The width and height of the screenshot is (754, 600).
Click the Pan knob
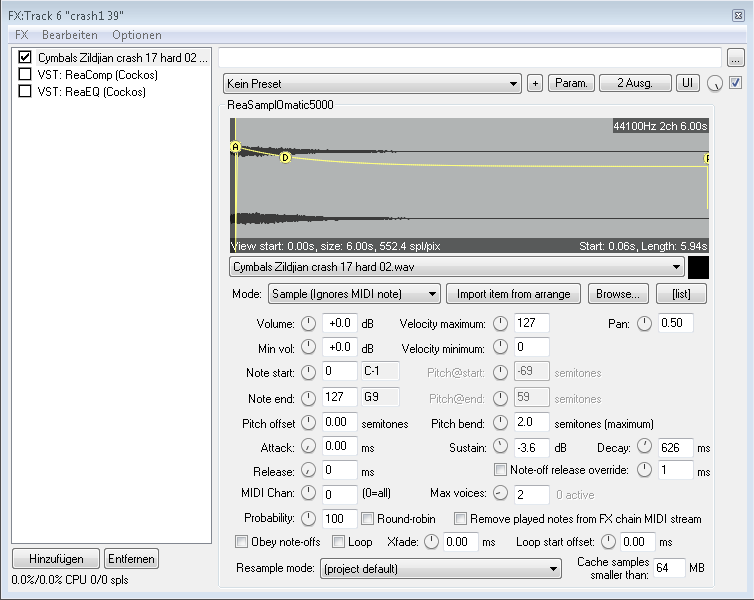(x=644, y=324)
